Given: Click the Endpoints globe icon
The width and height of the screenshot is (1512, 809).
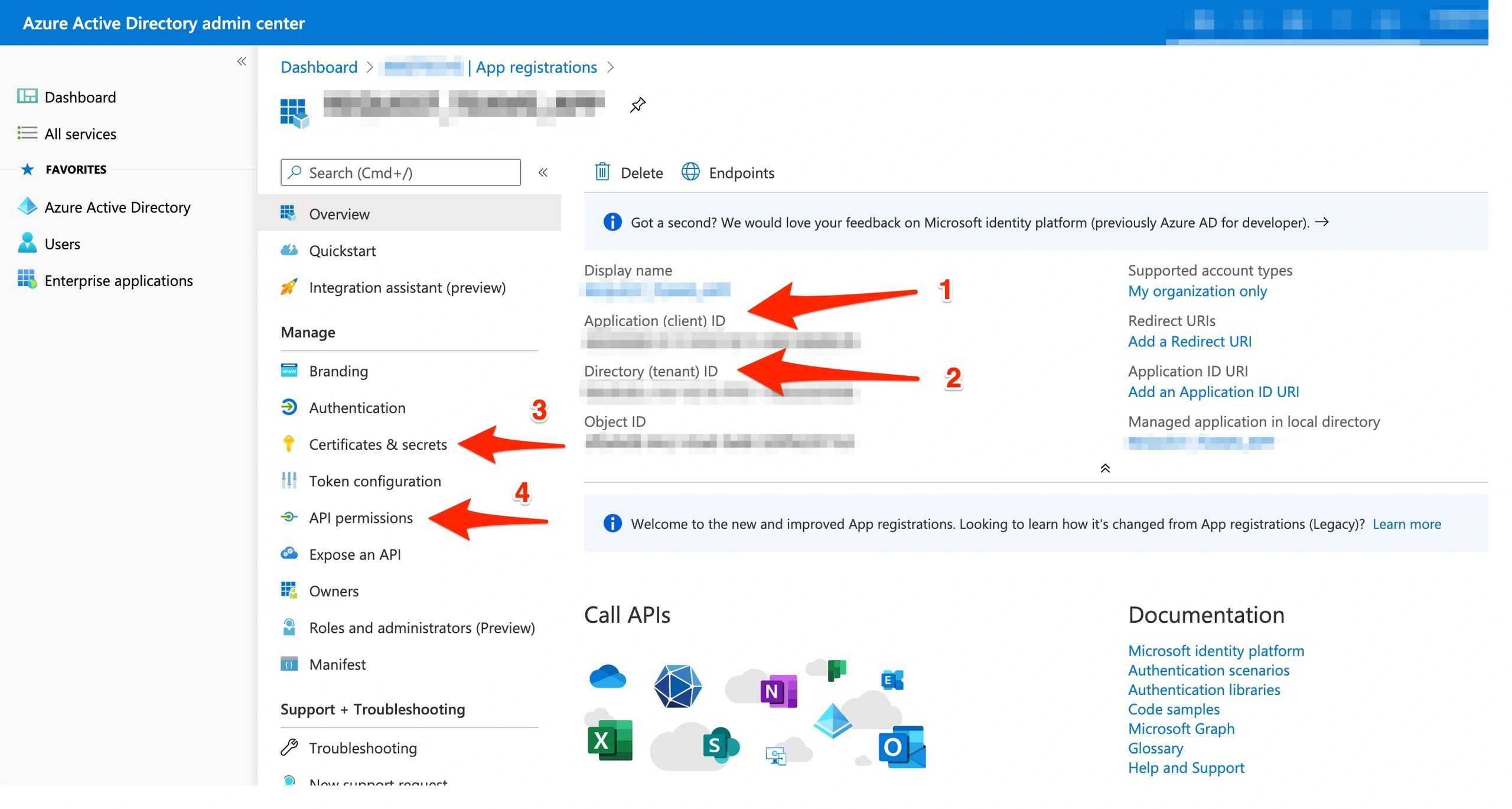Looking at the screenshot, I should (x=690, y=172).
